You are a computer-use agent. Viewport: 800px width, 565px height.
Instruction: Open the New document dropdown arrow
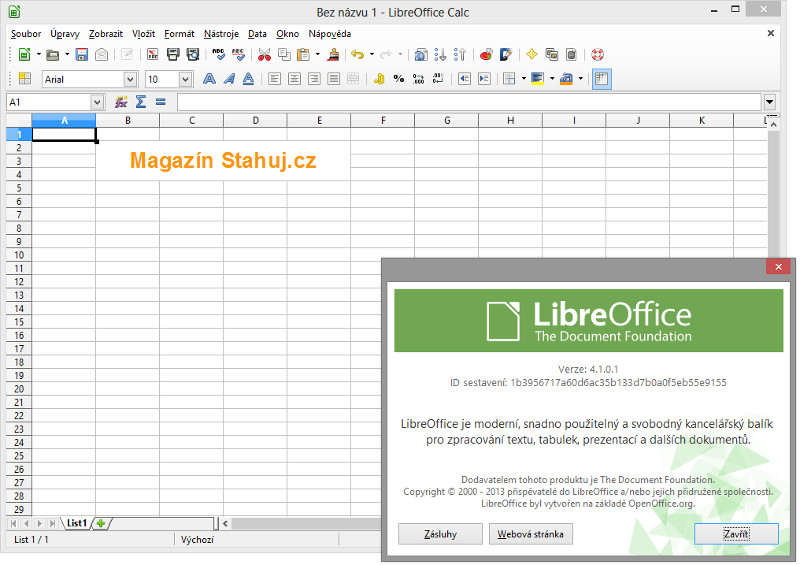click(x=38, y=54)
